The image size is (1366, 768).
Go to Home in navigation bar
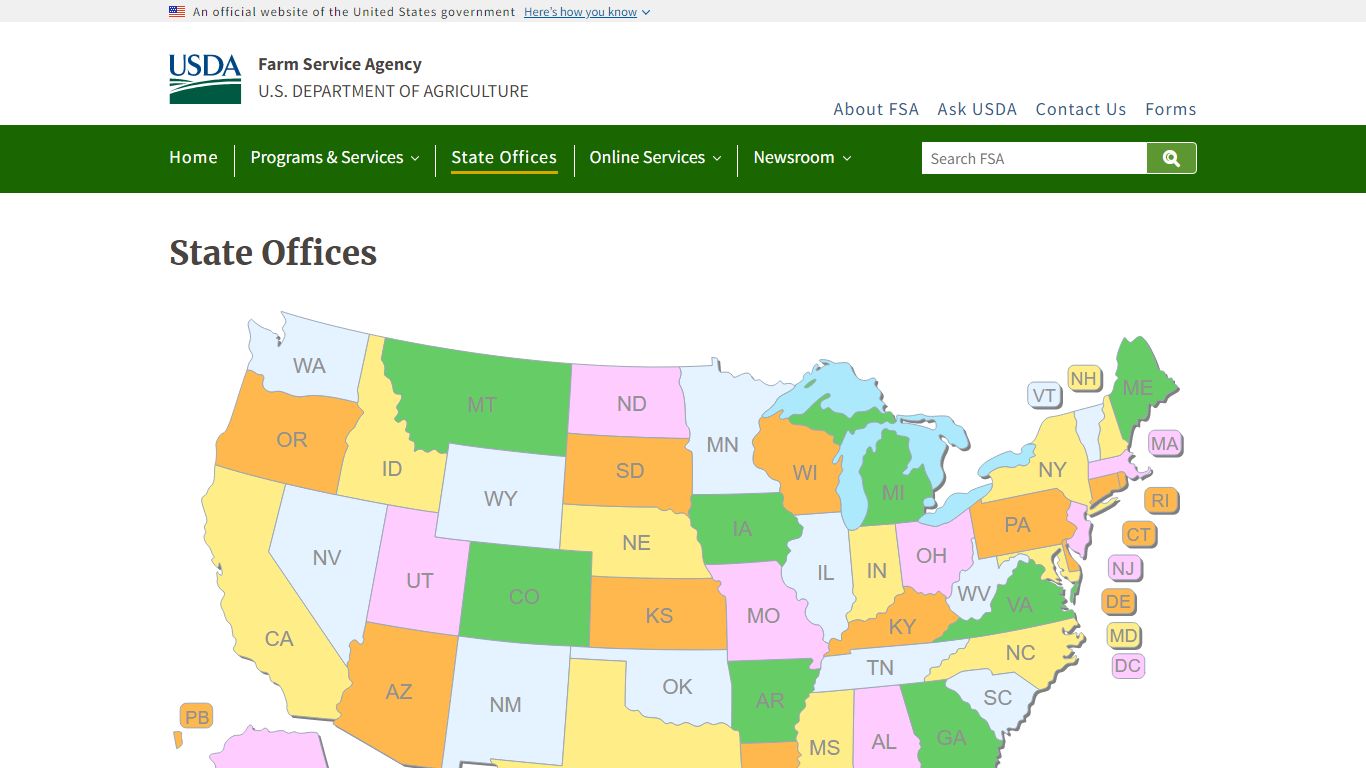(193, 158)
